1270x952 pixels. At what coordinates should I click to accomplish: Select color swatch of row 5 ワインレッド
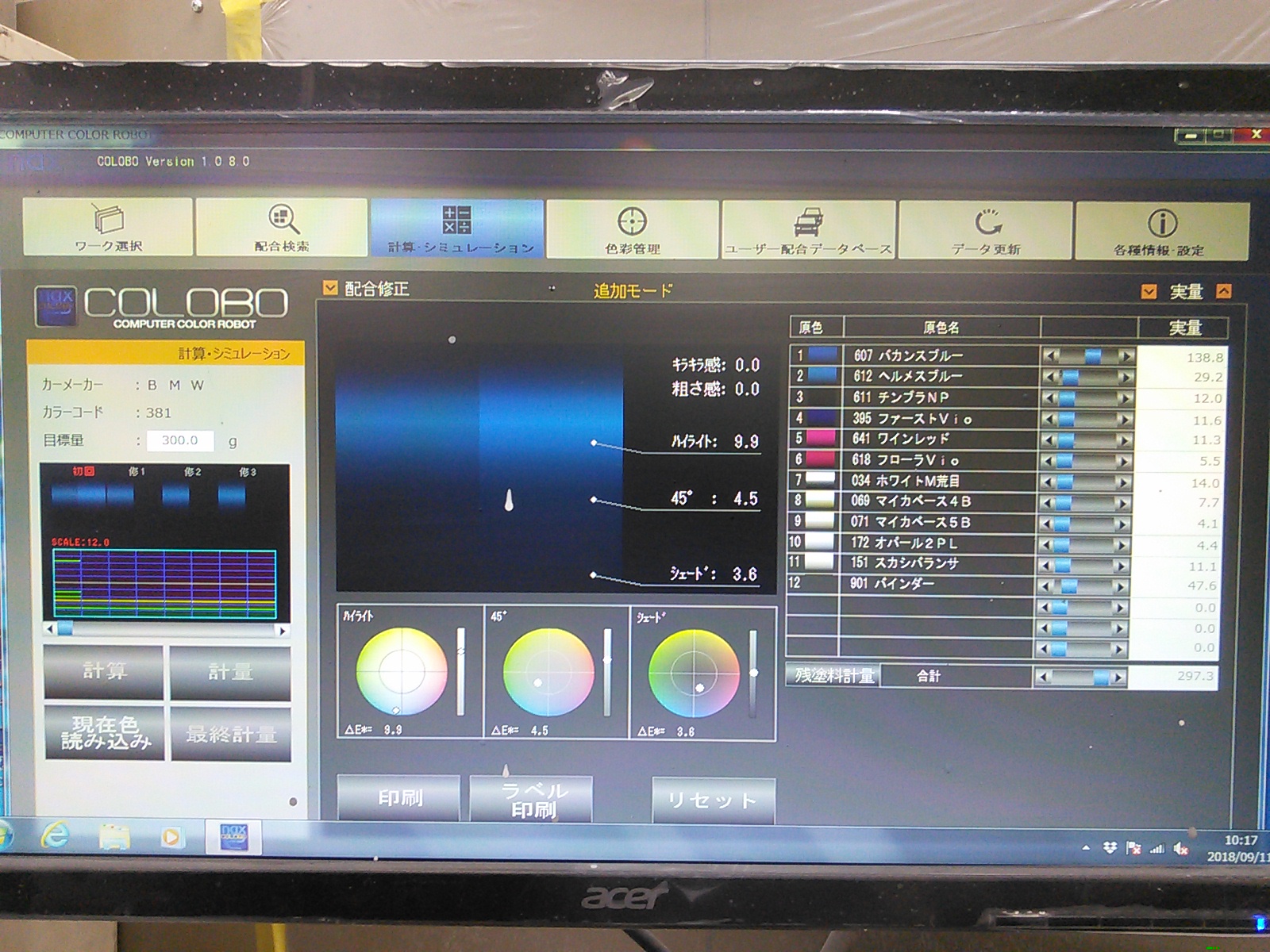[822, 438]
